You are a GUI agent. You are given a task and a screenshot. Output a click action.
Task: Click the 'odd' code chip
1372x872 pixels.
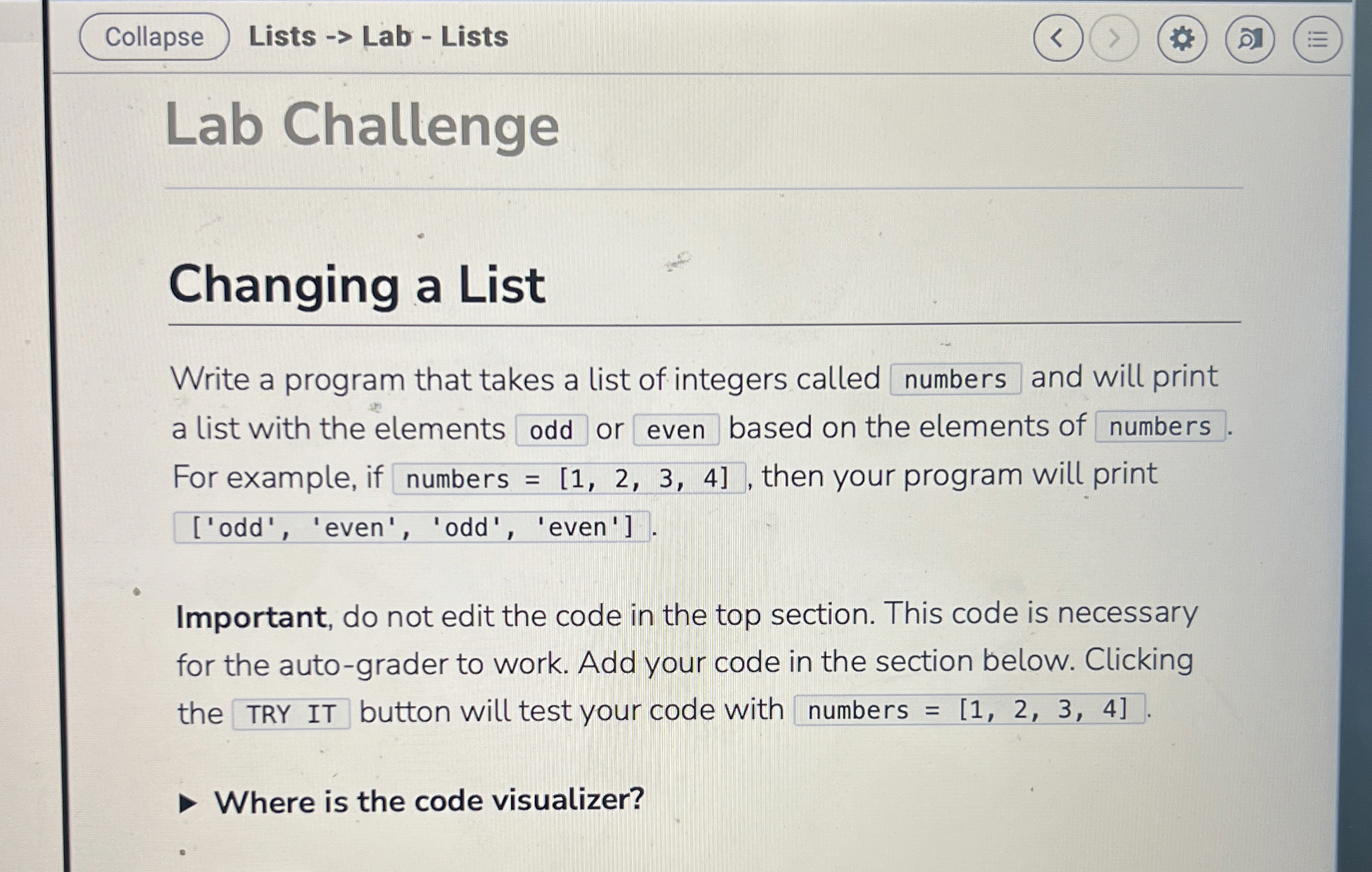click(550, 429)
